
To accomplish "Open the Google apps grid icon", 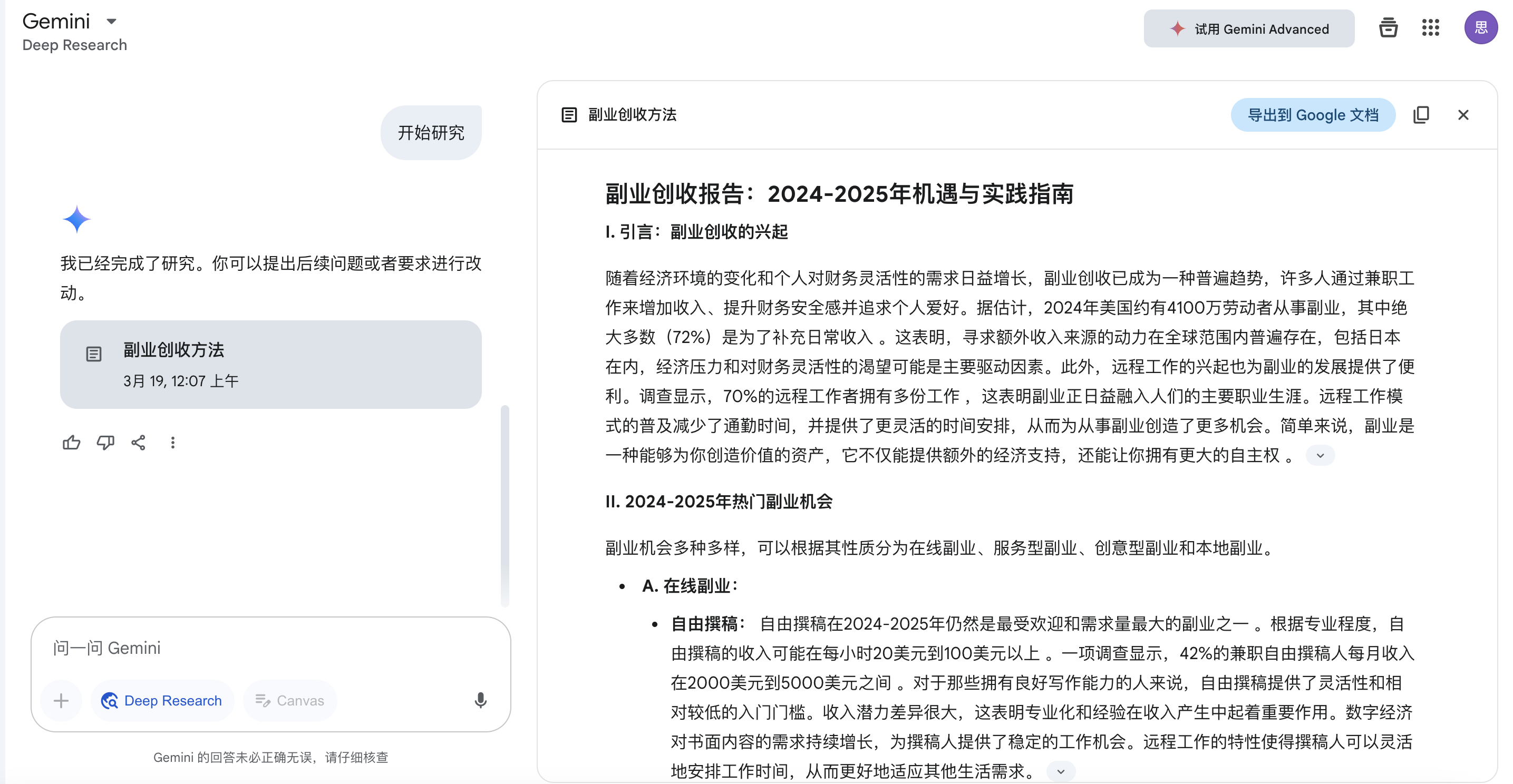I will tap(1430, 27).
